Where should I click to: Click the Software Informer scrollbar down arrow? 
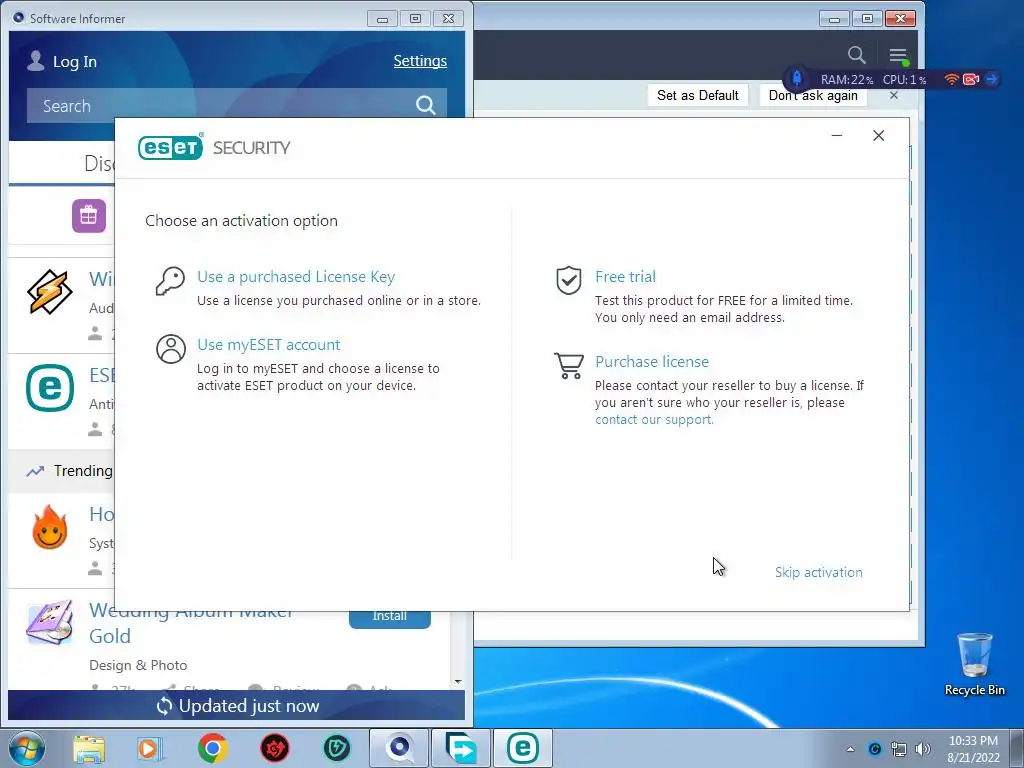(458, 681)
